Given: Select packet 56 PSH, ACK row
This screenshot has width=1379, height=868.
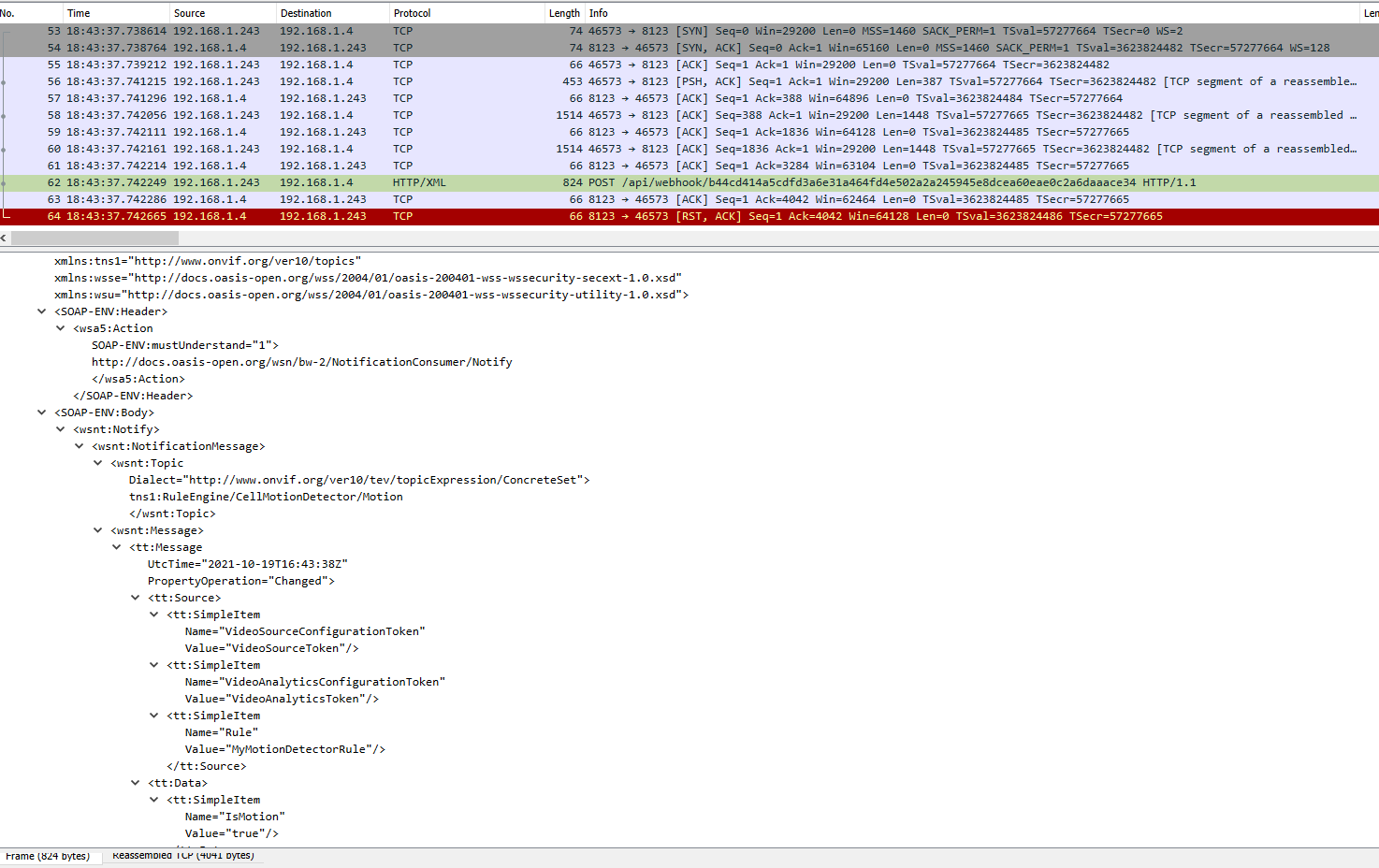Looking at the screenshot, I should 689,81.
